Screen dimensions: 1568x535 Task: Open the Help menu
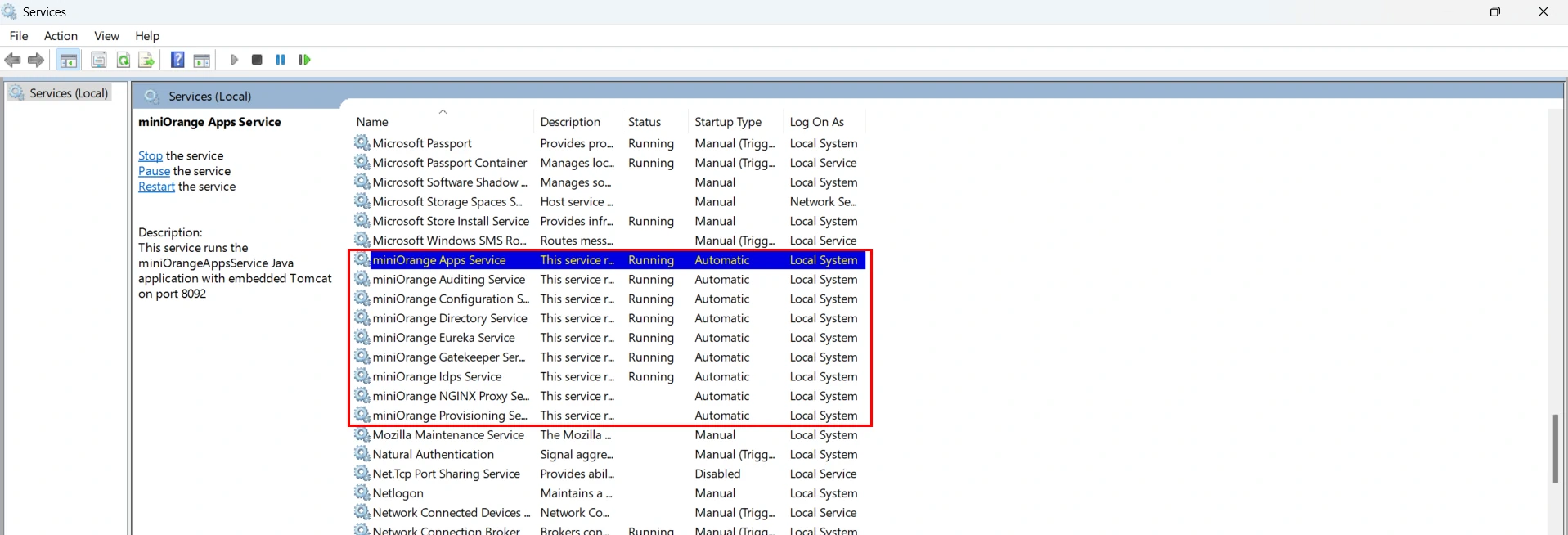tap(147, 36)
